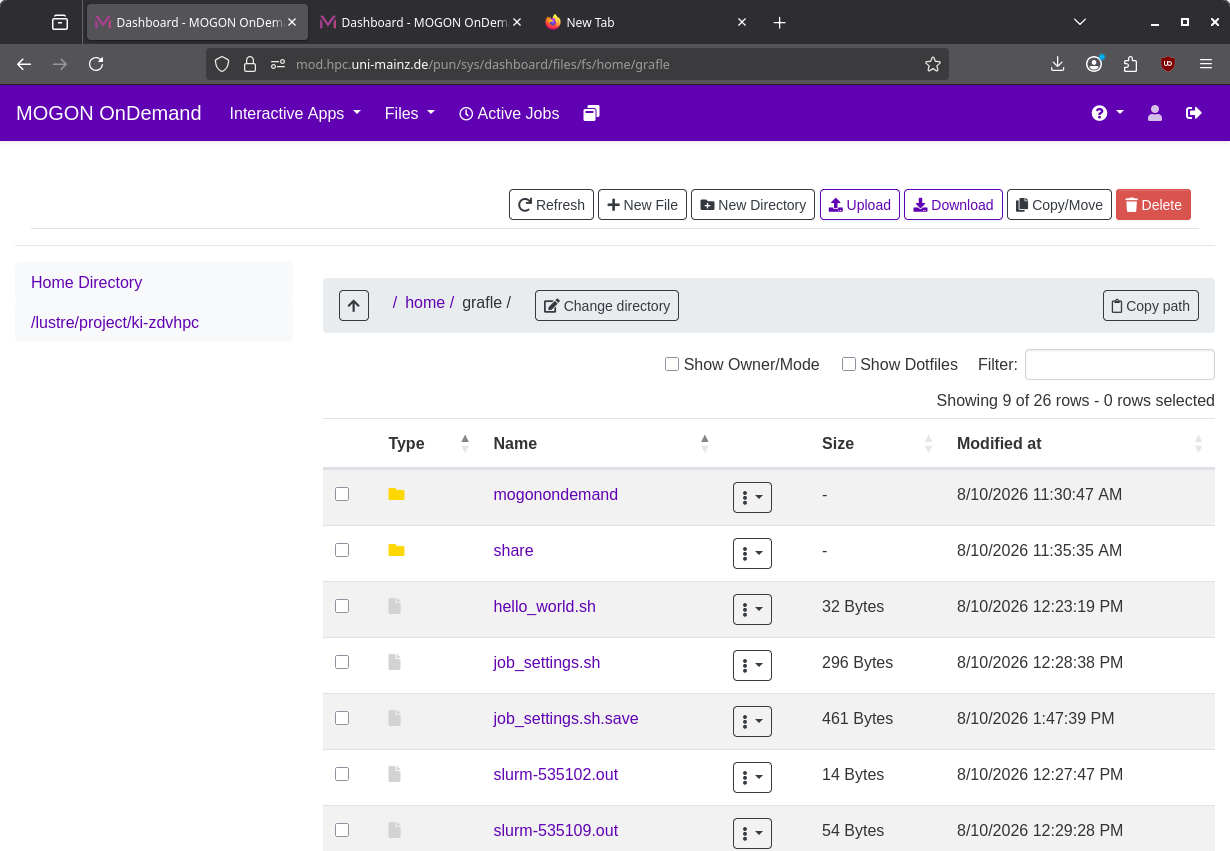
Task: Click the Download button
Action: point(953,204)
